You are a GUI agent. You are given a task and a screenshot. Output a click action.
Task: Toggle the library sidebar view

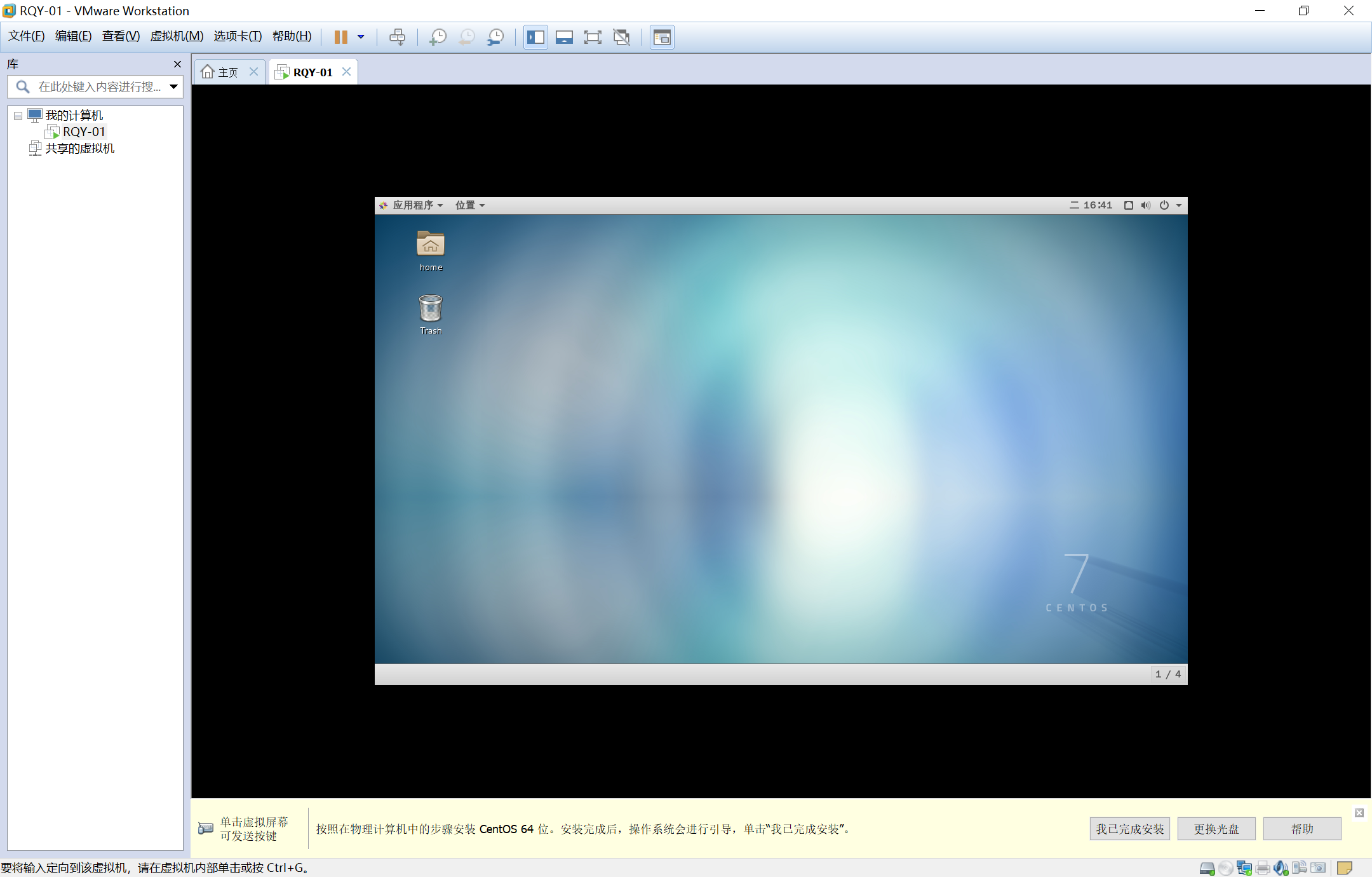(535, 37)
